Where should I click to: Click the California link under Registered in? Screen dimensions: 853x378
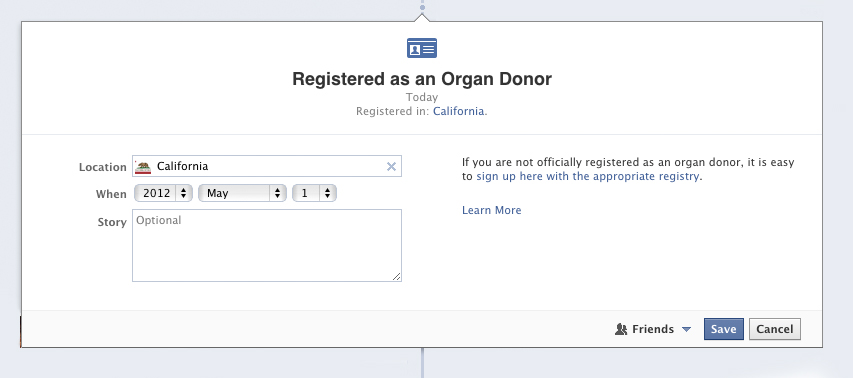[x=459, y=111]
